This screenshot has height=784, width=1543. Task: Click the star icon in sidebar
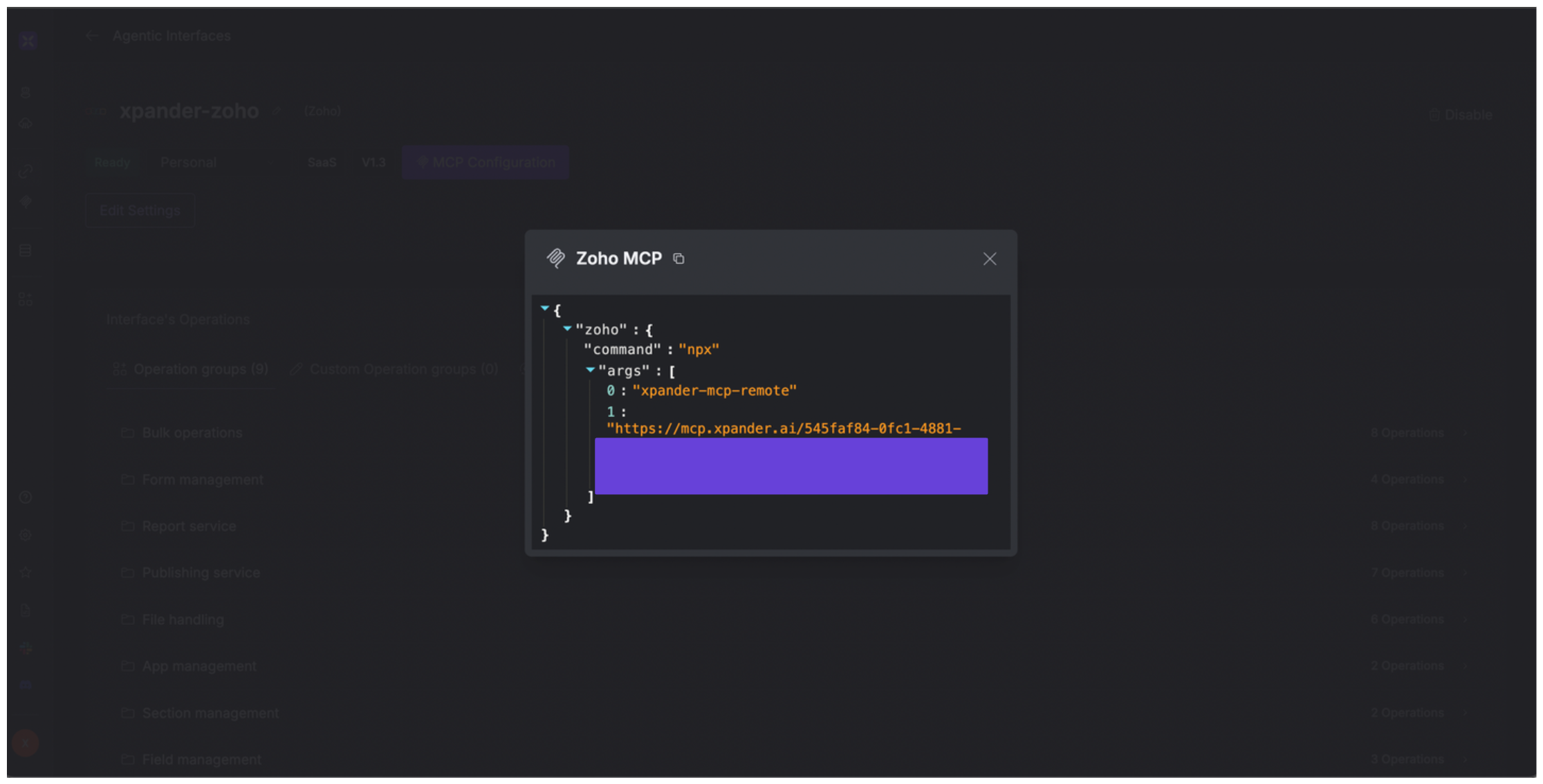point(26,572)
